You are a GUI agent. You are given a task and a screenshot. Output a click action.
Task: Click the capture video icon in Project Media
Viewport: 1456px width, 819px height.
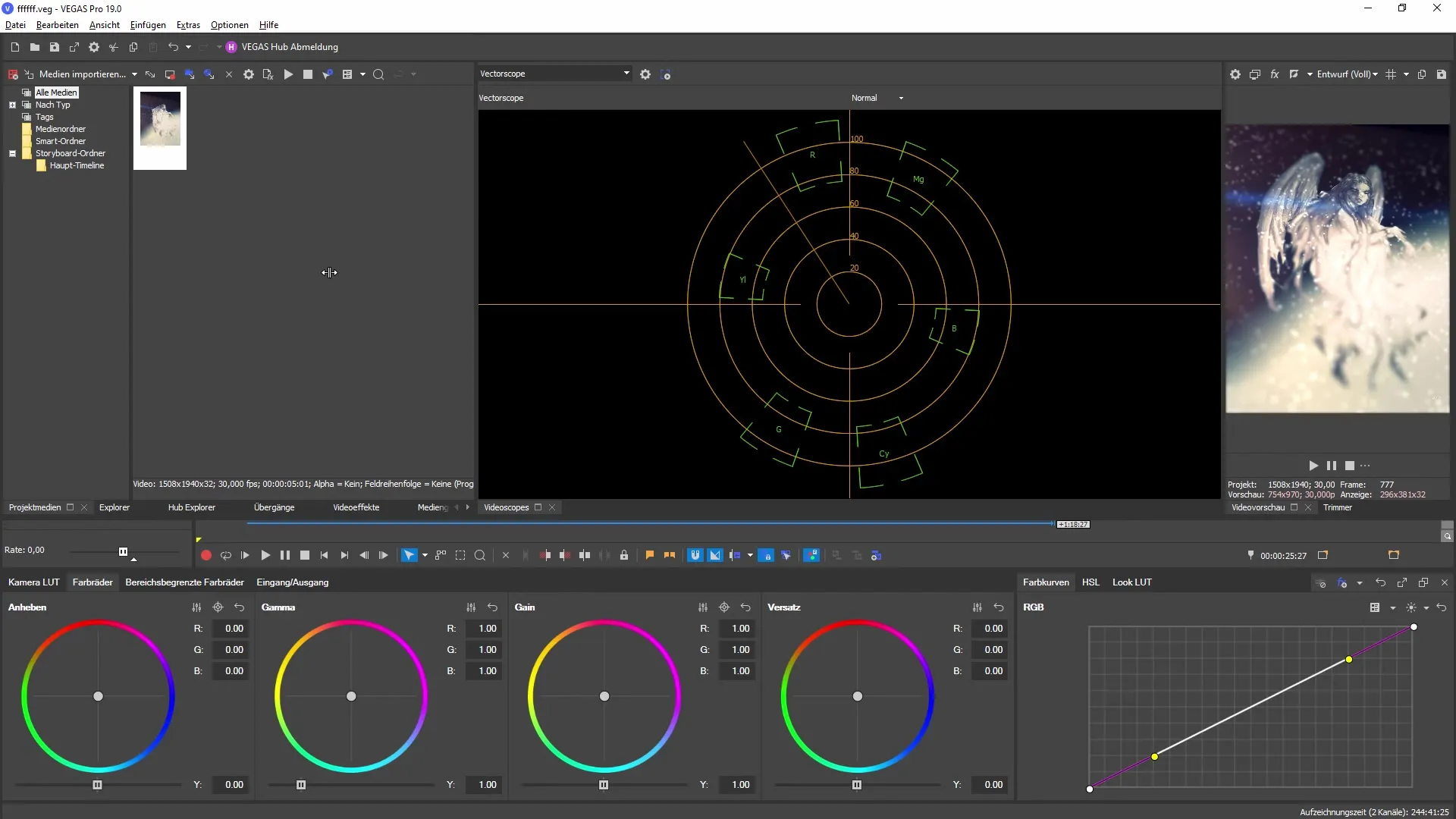(x=170, y=74)
